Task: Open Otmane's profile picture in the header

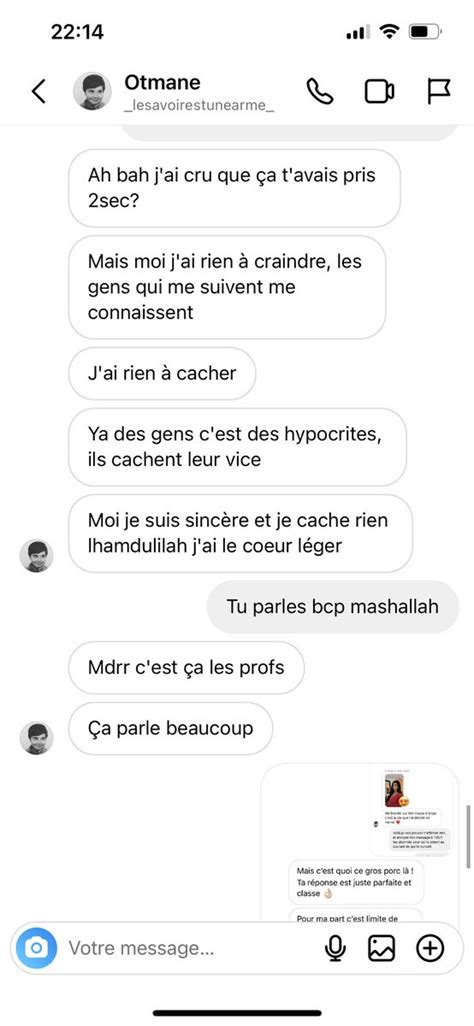Action: click(x=92, y=91)
